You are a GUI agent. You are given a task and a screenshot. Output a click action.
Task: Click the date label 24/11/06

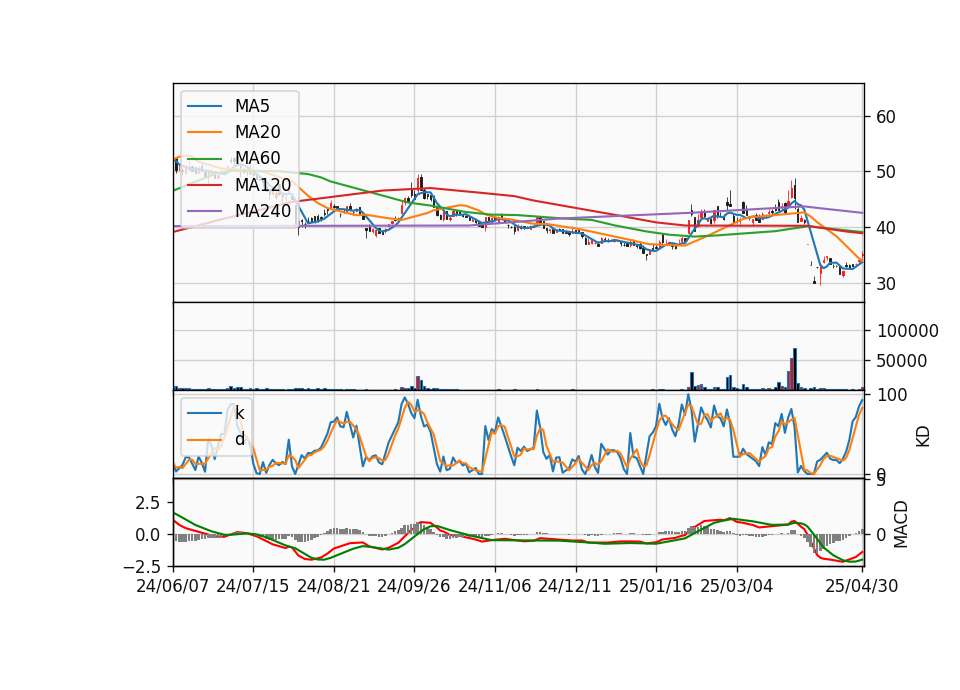coord(495,586)
